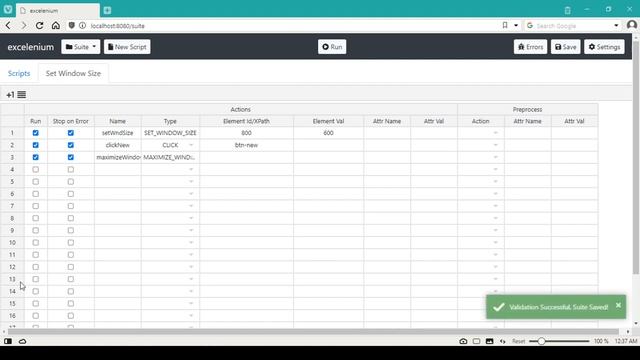Click the shield tracker blocker icon
This screenshot has height=360, width=640.
71,25
